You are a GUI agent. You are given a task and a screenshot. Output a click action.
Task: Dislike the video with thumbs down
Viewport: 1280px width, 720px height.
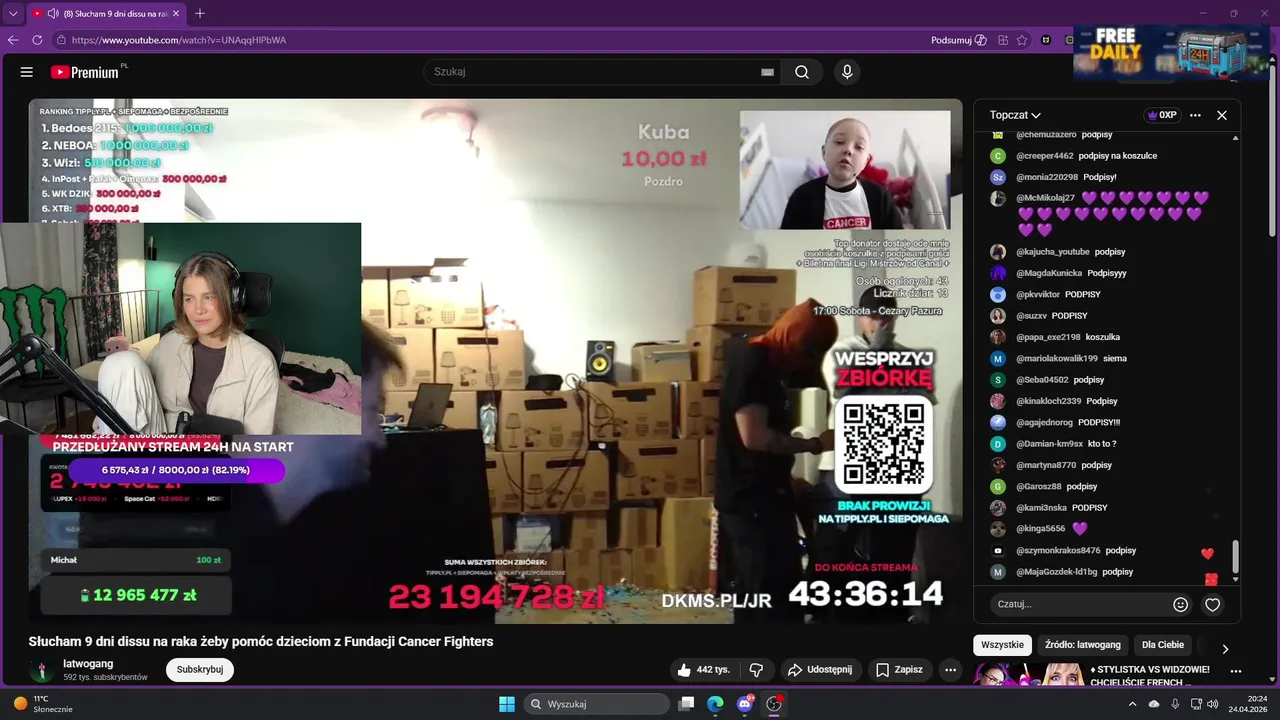click(x=757, y=669)
